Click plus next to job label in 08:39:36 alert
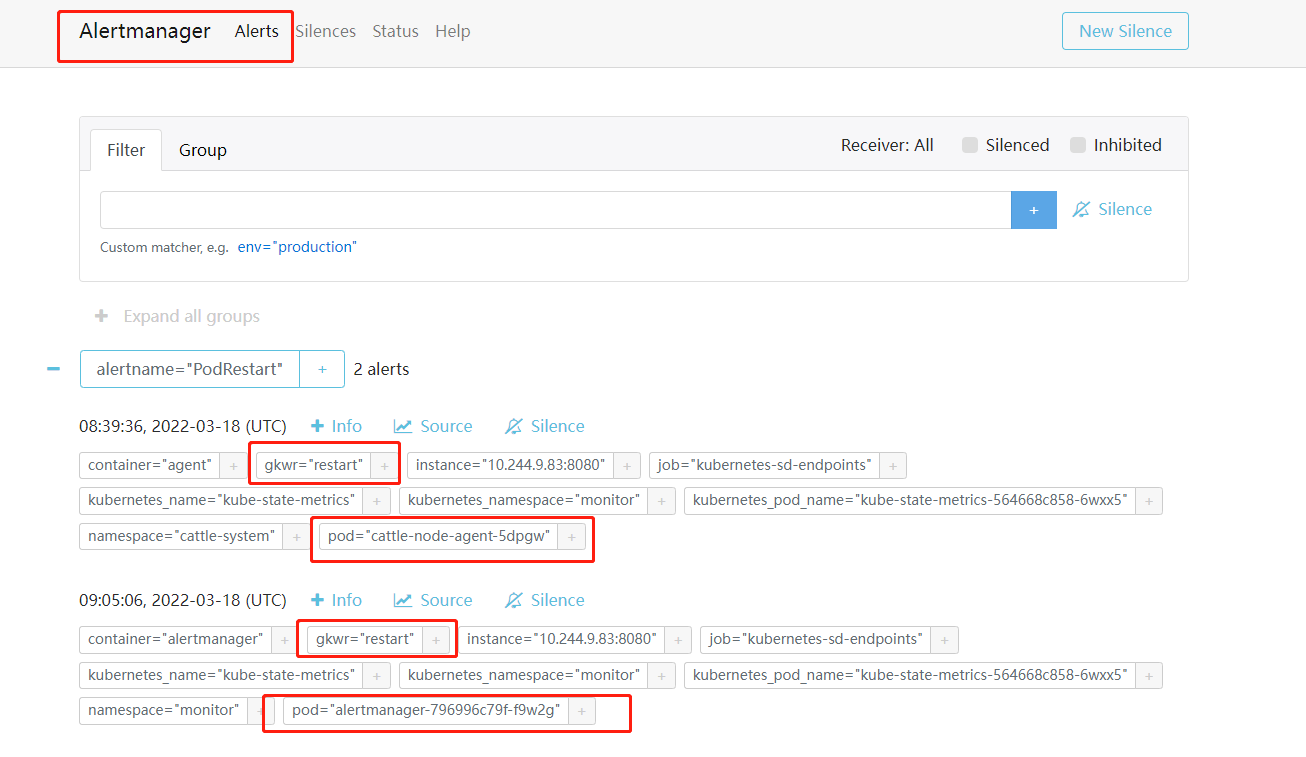Screen dimensions: 1306x757 click(893, 465)
